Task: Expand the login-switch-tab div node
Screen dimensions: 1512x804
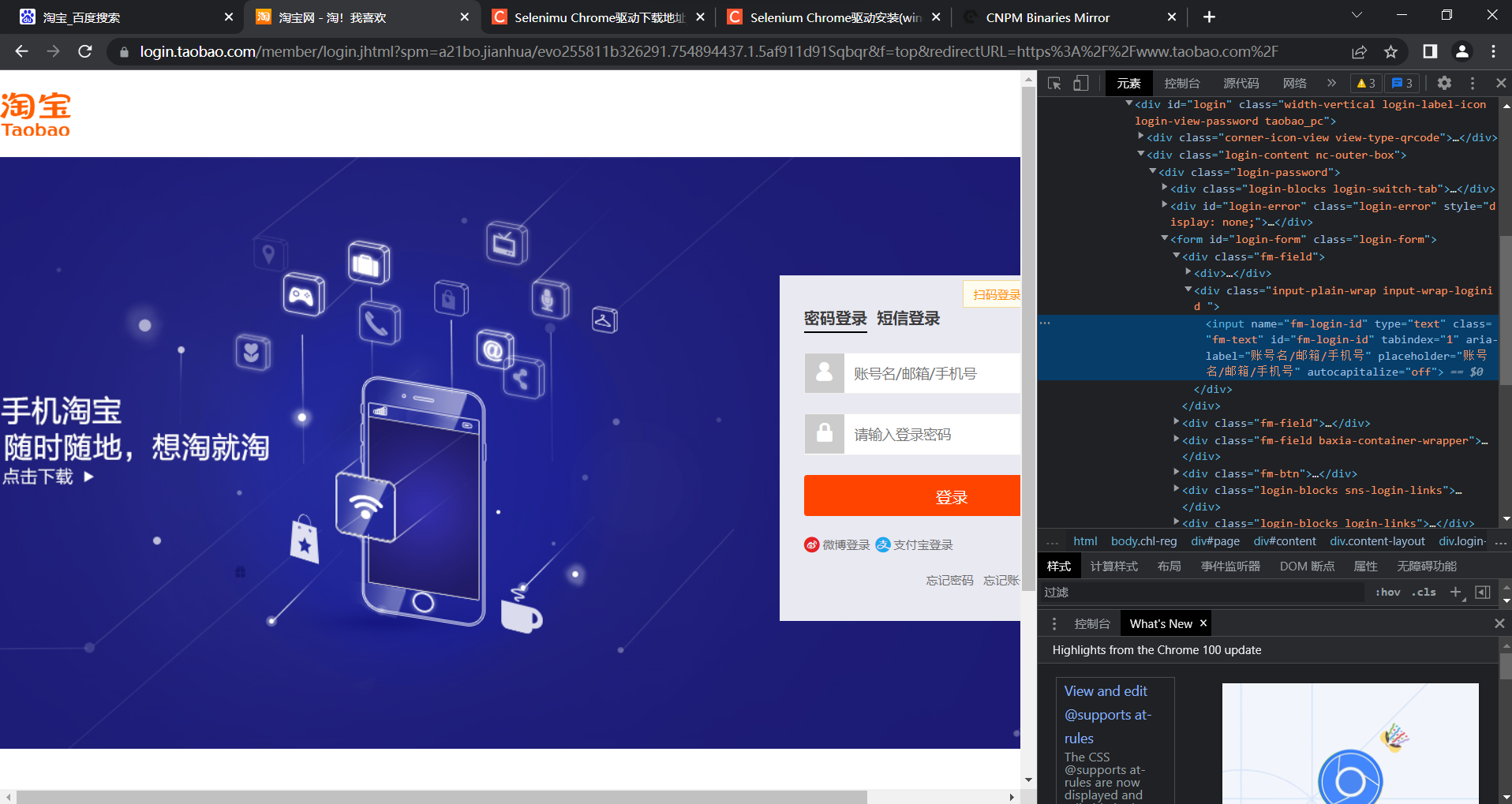Action: click(x=1165, y=188)
